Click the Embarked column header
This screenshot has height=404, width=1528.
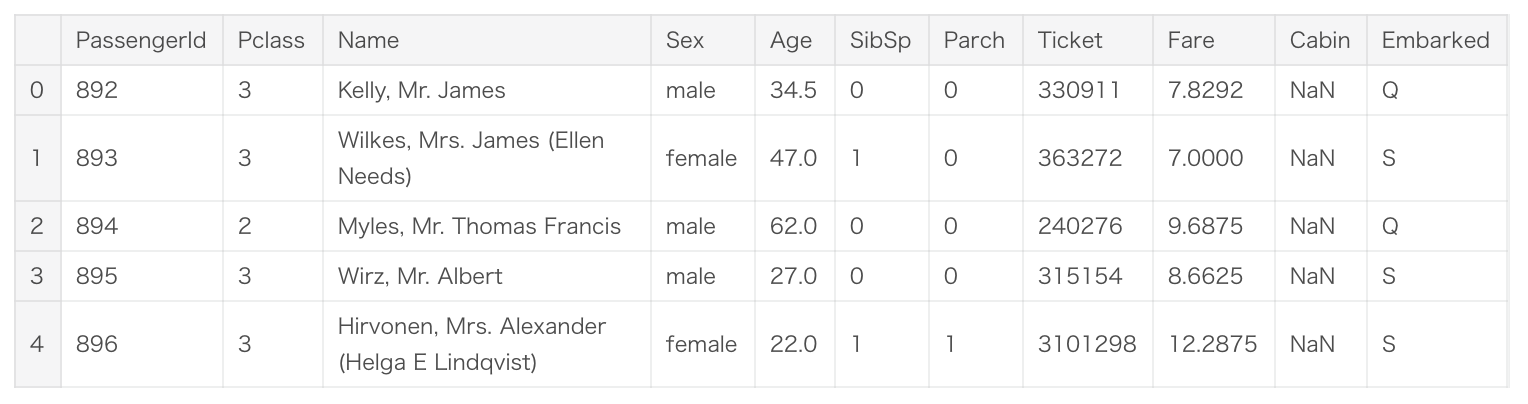[1435, 40]
